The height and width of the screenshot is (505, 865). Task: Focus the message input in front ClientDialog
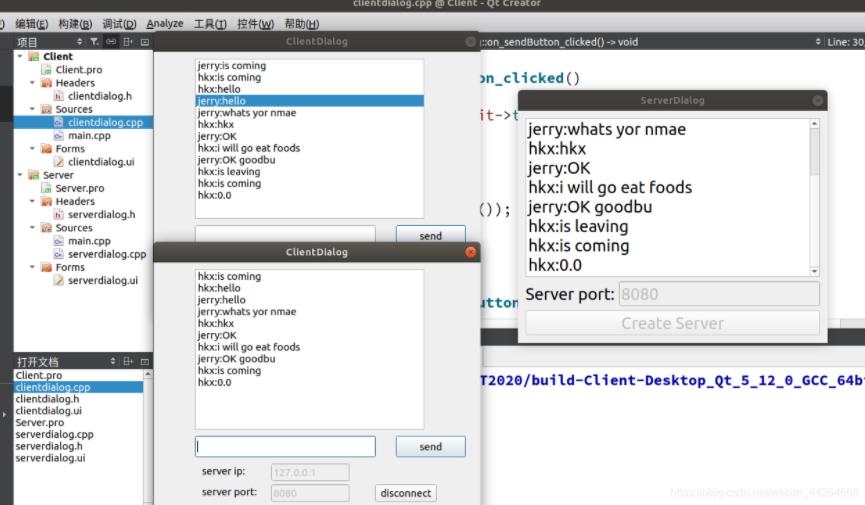click(x=285, y=446)
